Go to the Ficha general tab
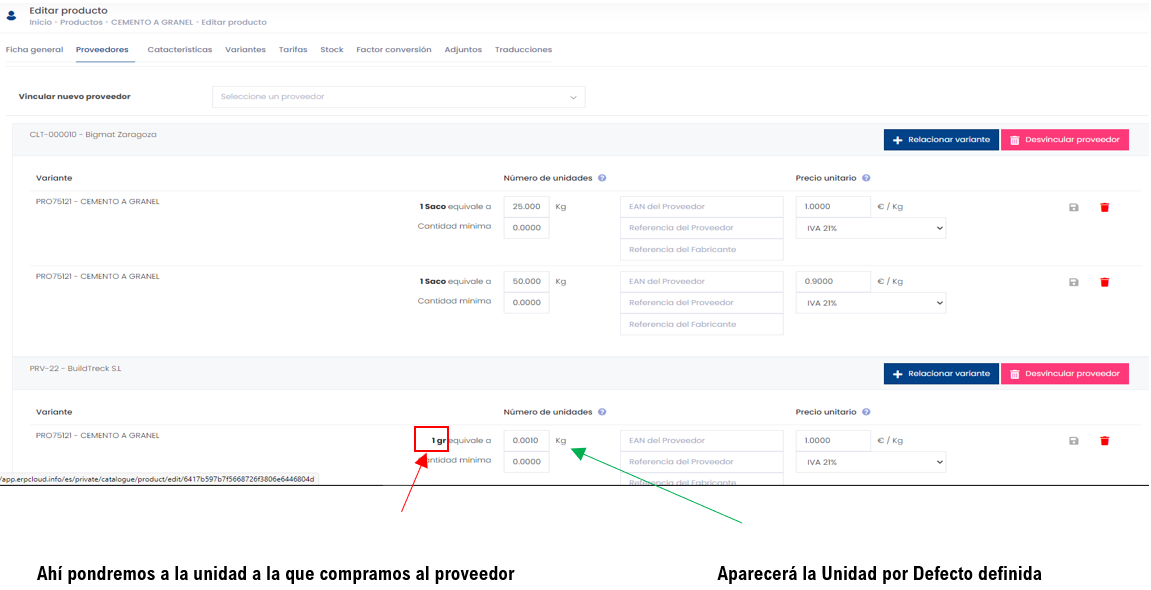Viewport: 1151px width, 590px height. point(35,50)
